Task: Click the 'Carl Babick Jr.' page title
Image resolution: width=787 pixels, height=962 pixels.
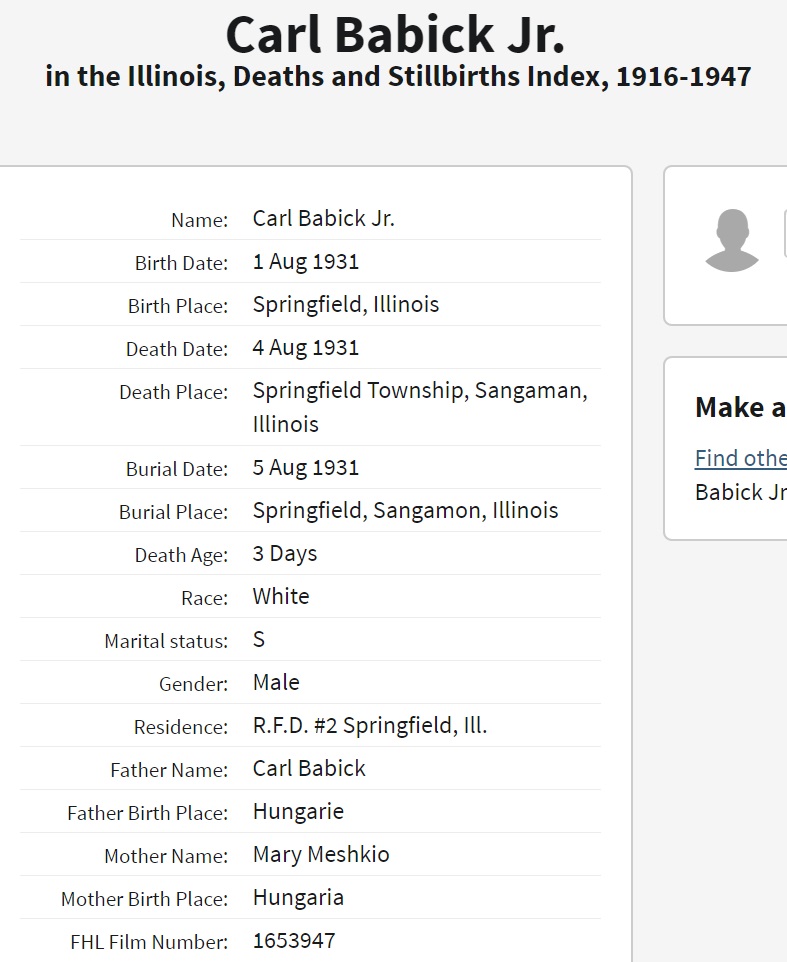Action: coord(395,35)
